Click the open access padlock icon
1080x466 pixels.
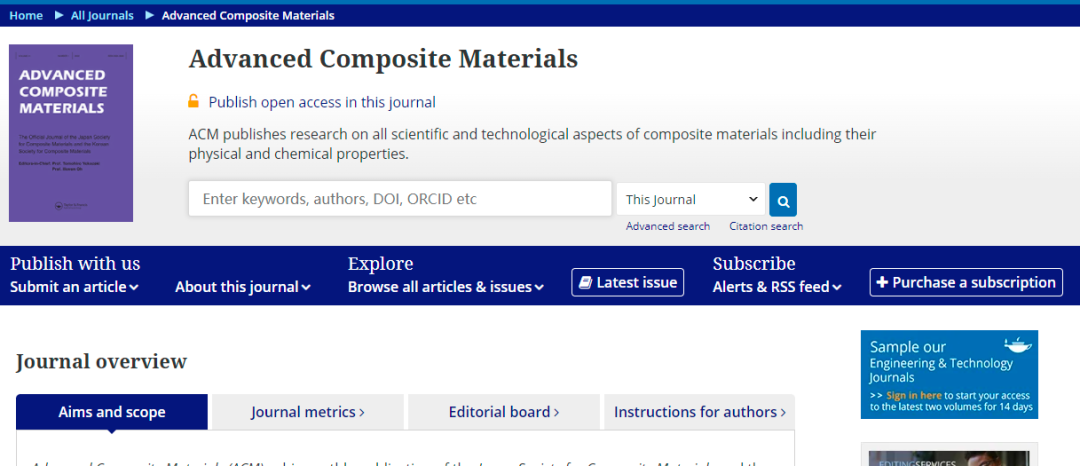(x=194, y=101)
